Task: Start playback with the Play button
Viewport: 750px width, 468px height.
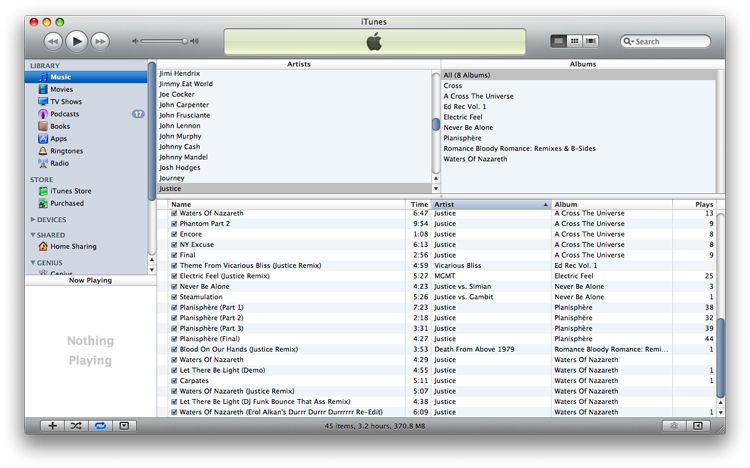Action: [x=77, y=41]
